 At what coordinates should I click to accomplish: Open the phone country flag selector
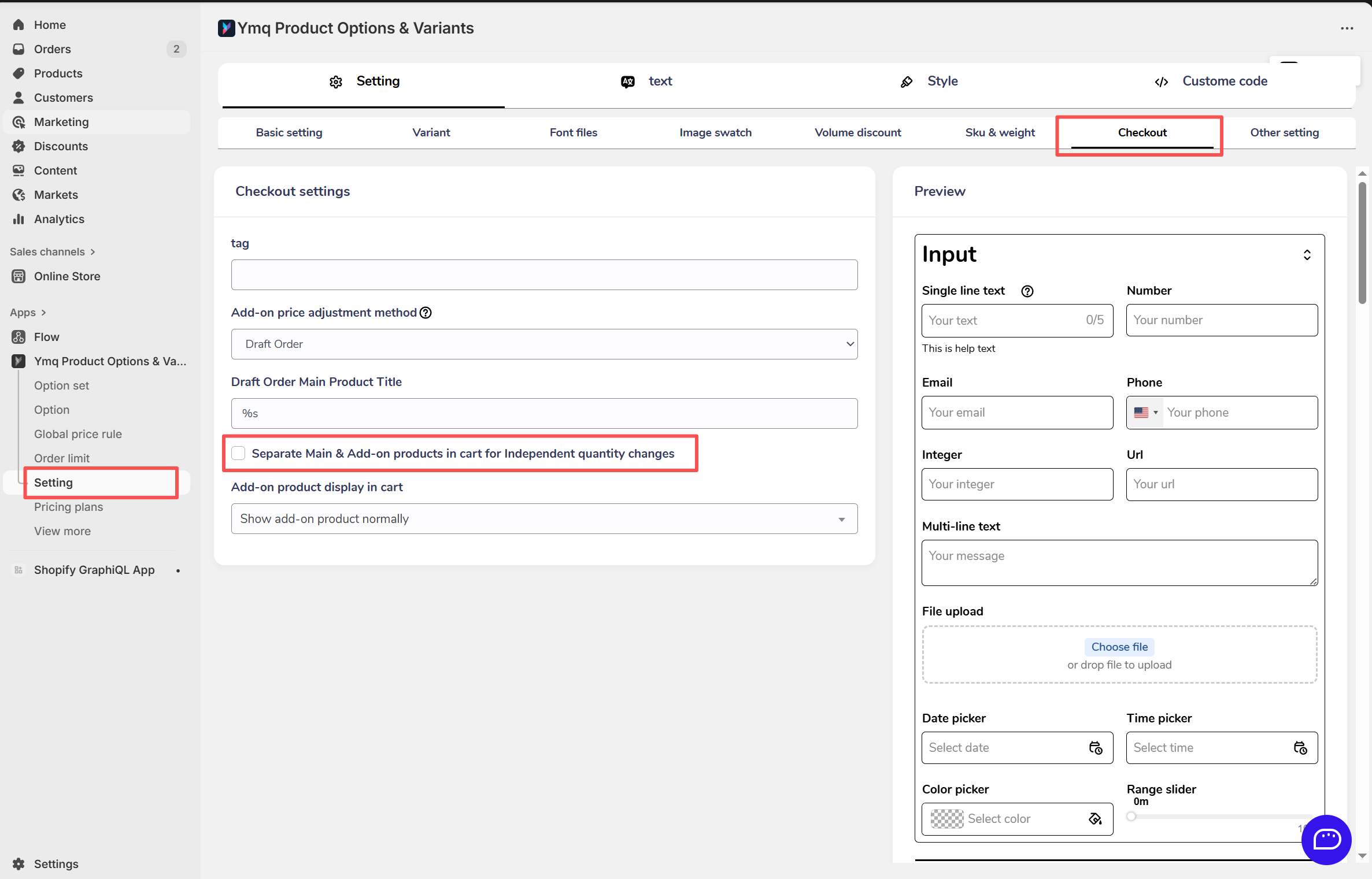1145,413
